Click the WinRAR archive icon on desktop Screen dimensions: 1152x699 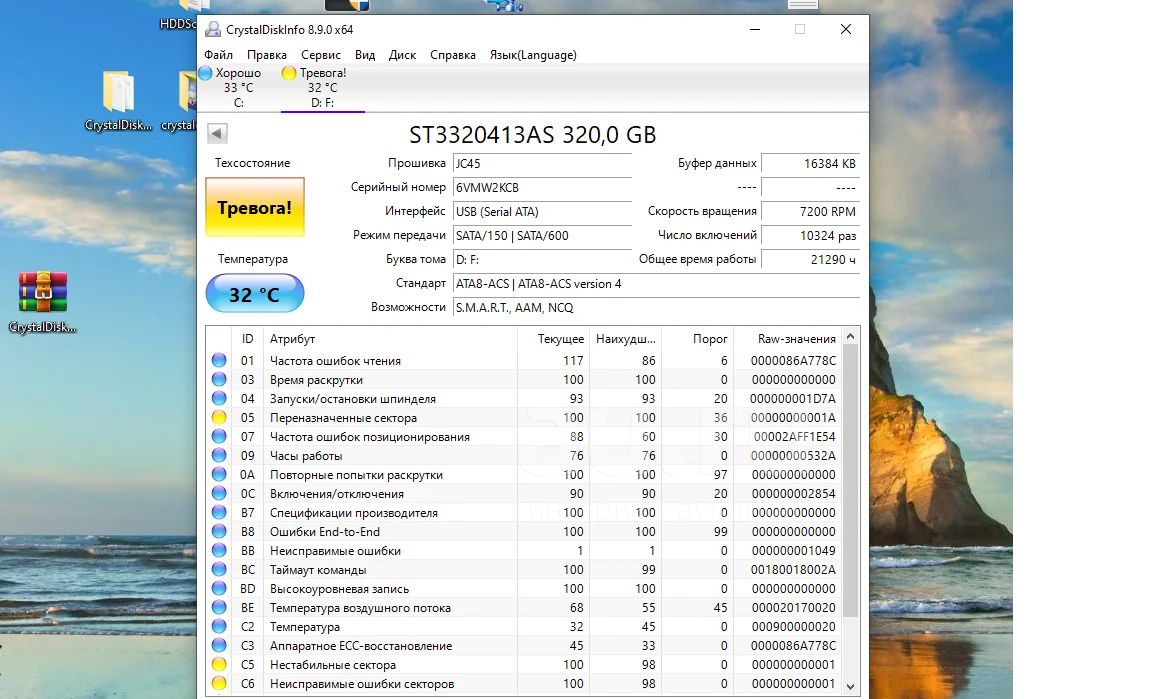pos(43,292)
